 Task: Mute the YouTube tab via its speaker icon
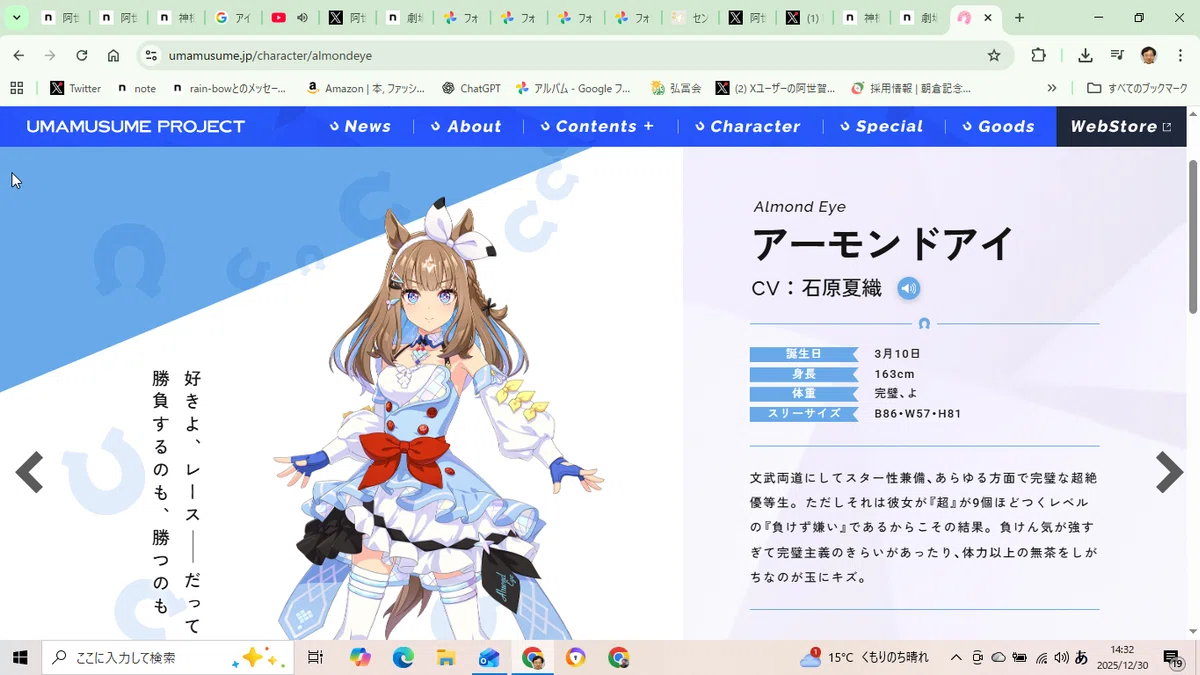click(x=302, y=18)
